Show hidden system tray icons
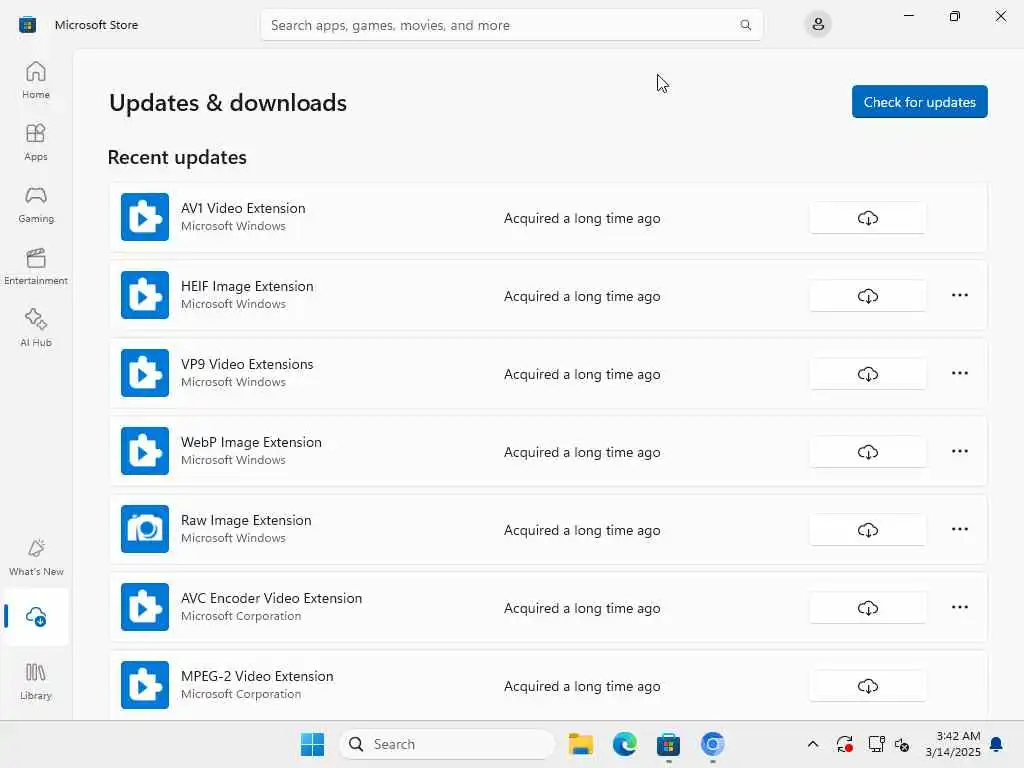 coord(812,744)
